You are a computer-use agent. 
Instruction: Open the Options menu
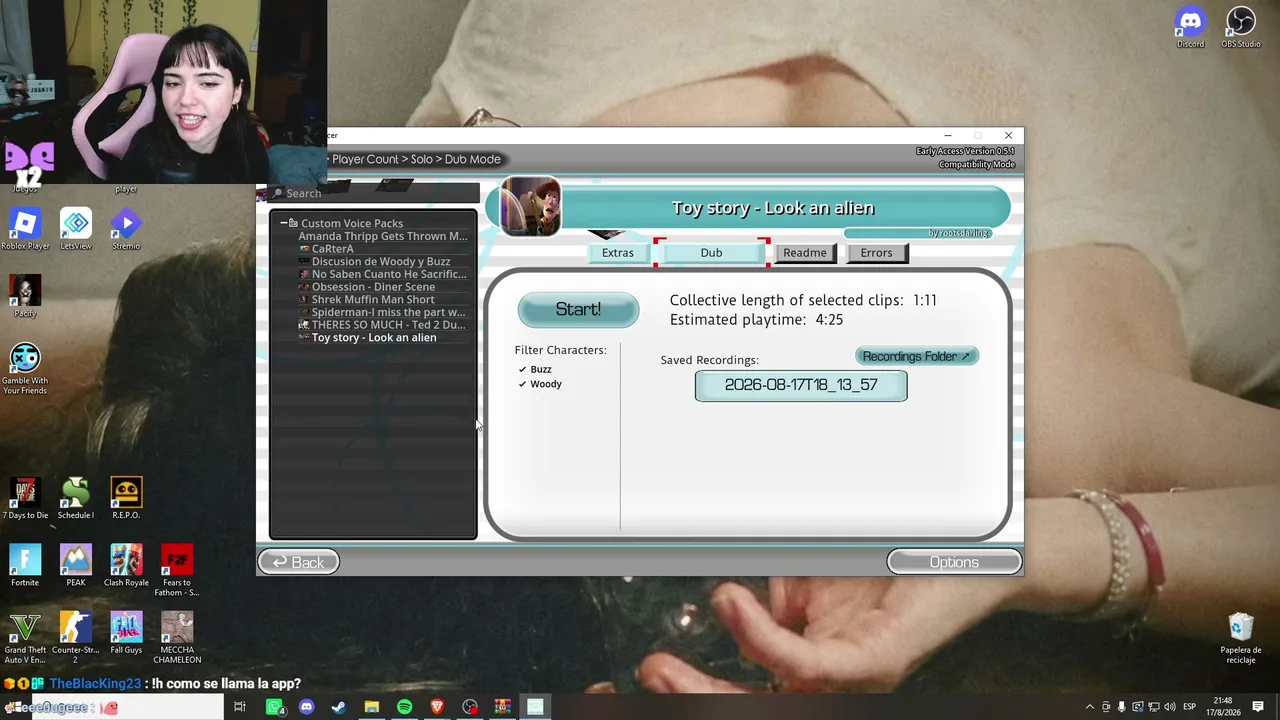click(954, 562)
